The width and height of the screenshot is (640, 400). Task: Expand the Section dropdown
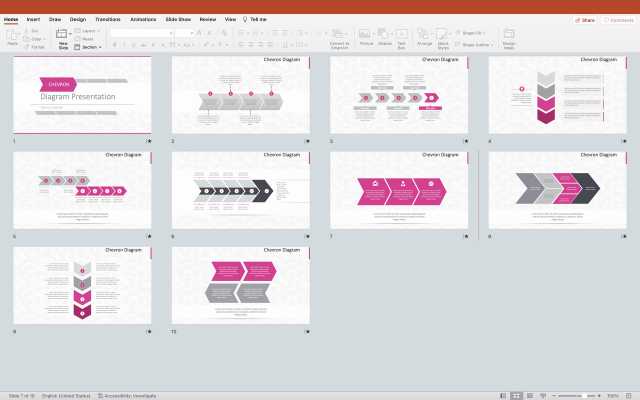click(x=91, y=47)
